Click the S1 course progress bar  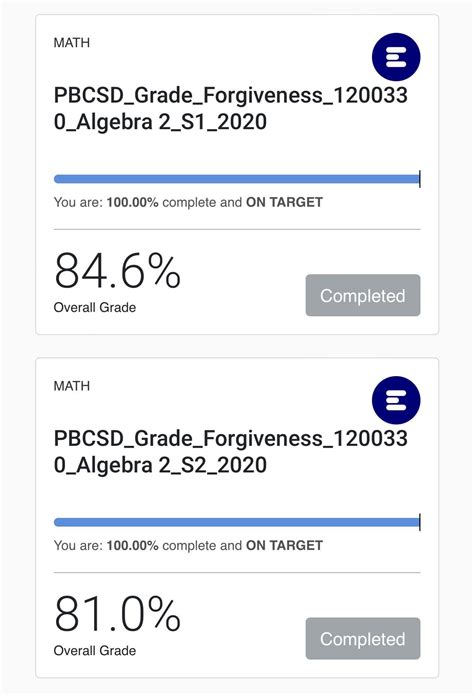click(237, 179)
